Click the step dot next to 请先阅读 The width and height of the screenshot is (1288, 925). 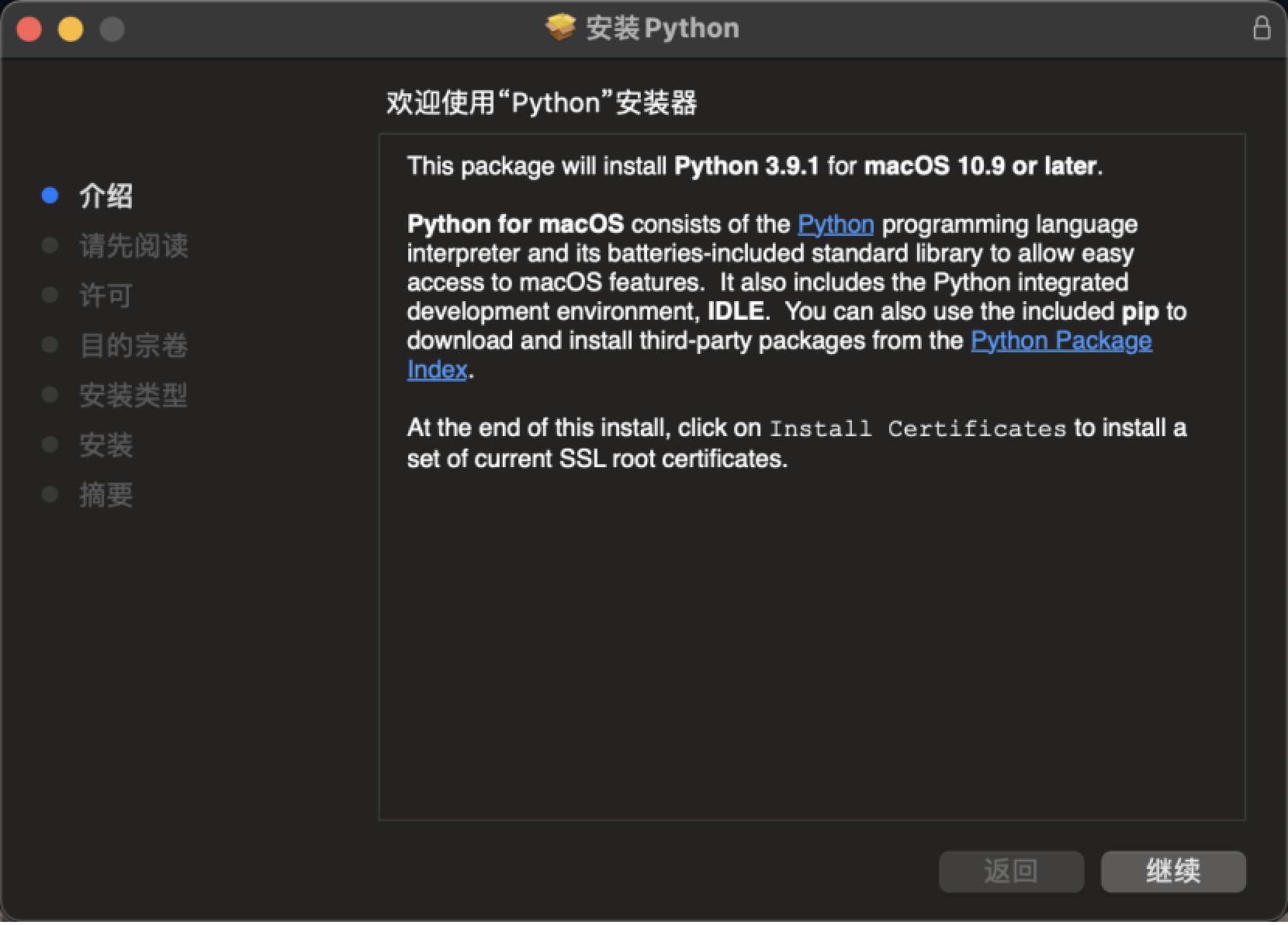coord(50,245)
